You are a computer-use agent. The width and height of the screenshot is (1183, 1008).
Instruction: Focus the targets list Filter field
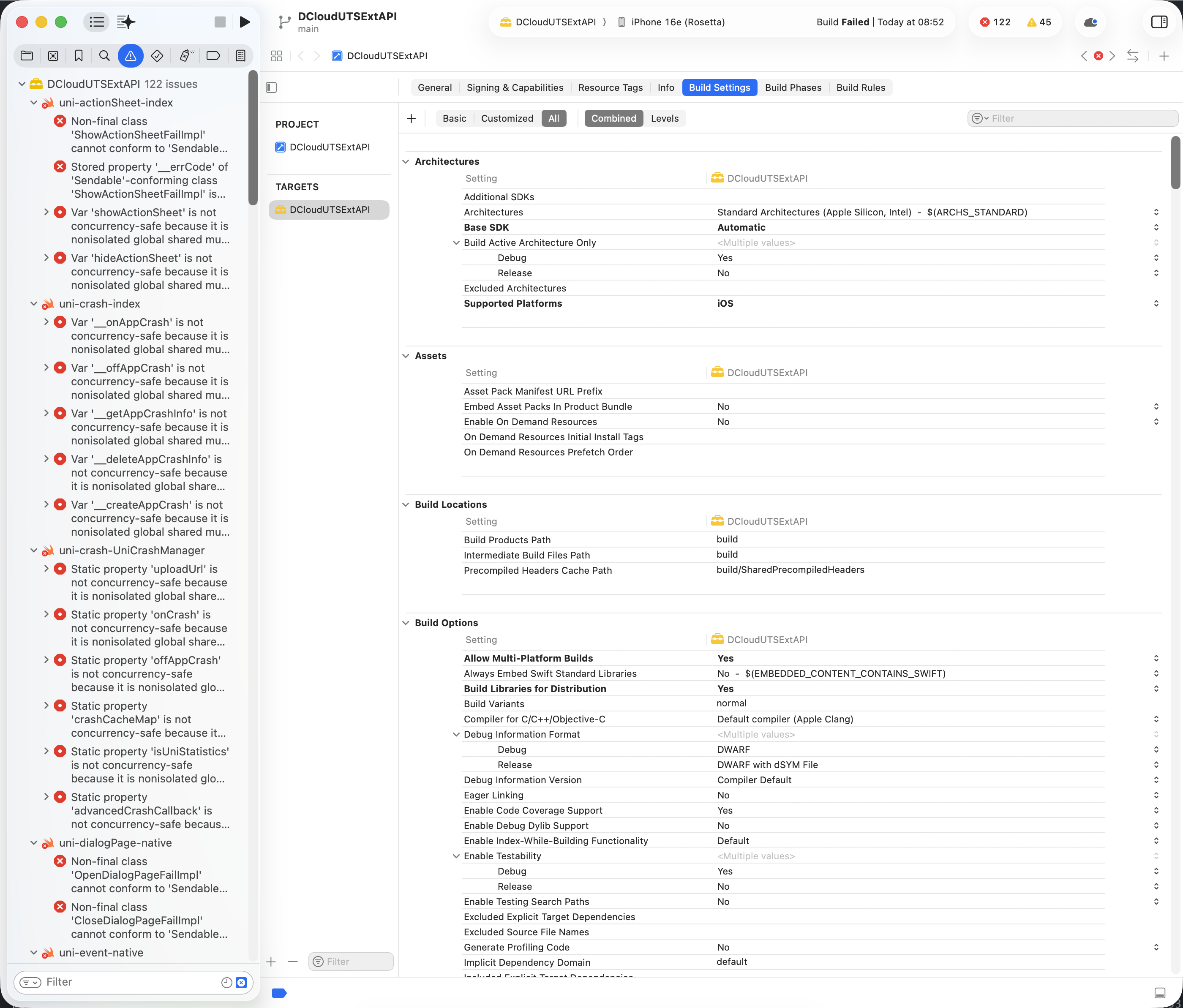click(351, 962)
